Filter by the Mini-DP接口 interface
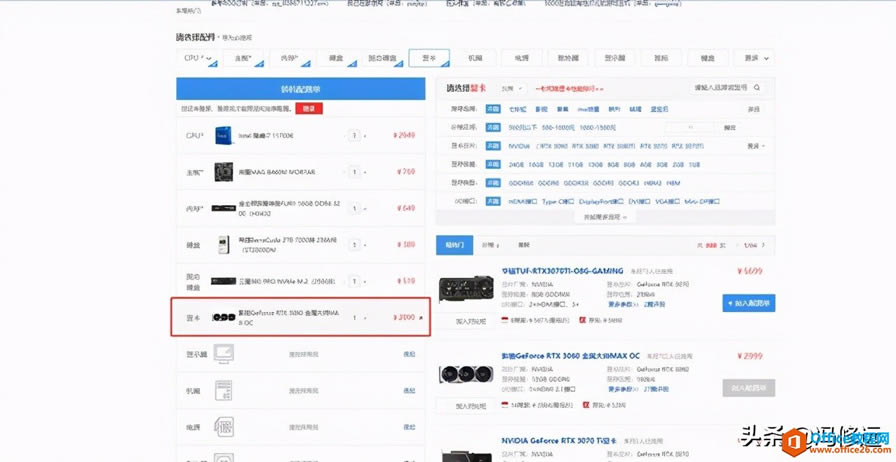The height and width of the screenshot is (462, 896). (x=702, y=201)
